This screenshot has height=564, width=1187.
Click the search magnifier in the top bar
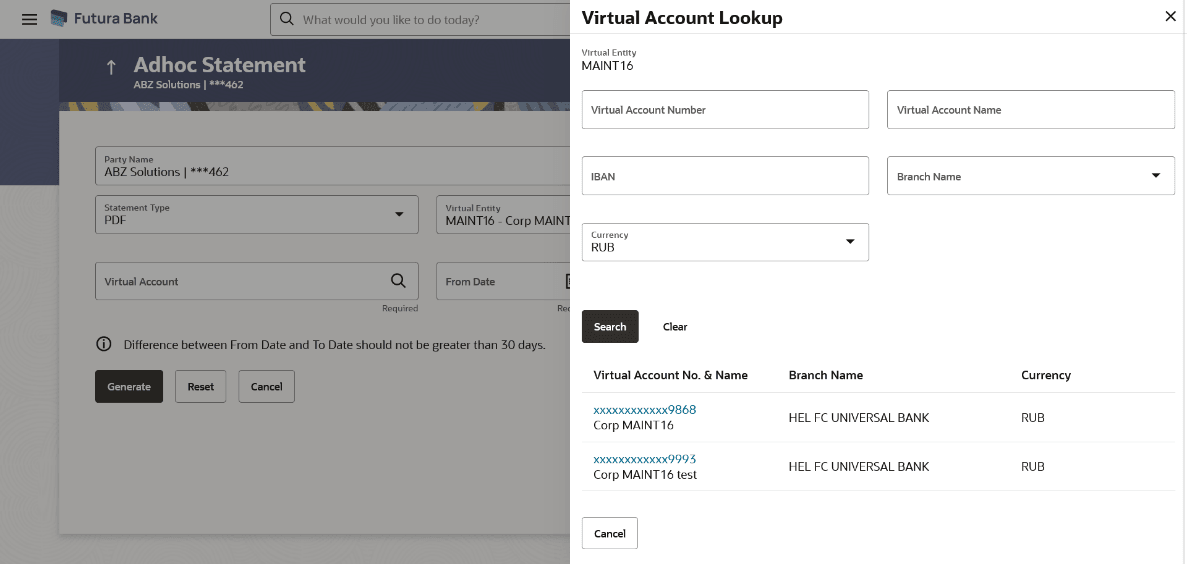tap(288, 19)
